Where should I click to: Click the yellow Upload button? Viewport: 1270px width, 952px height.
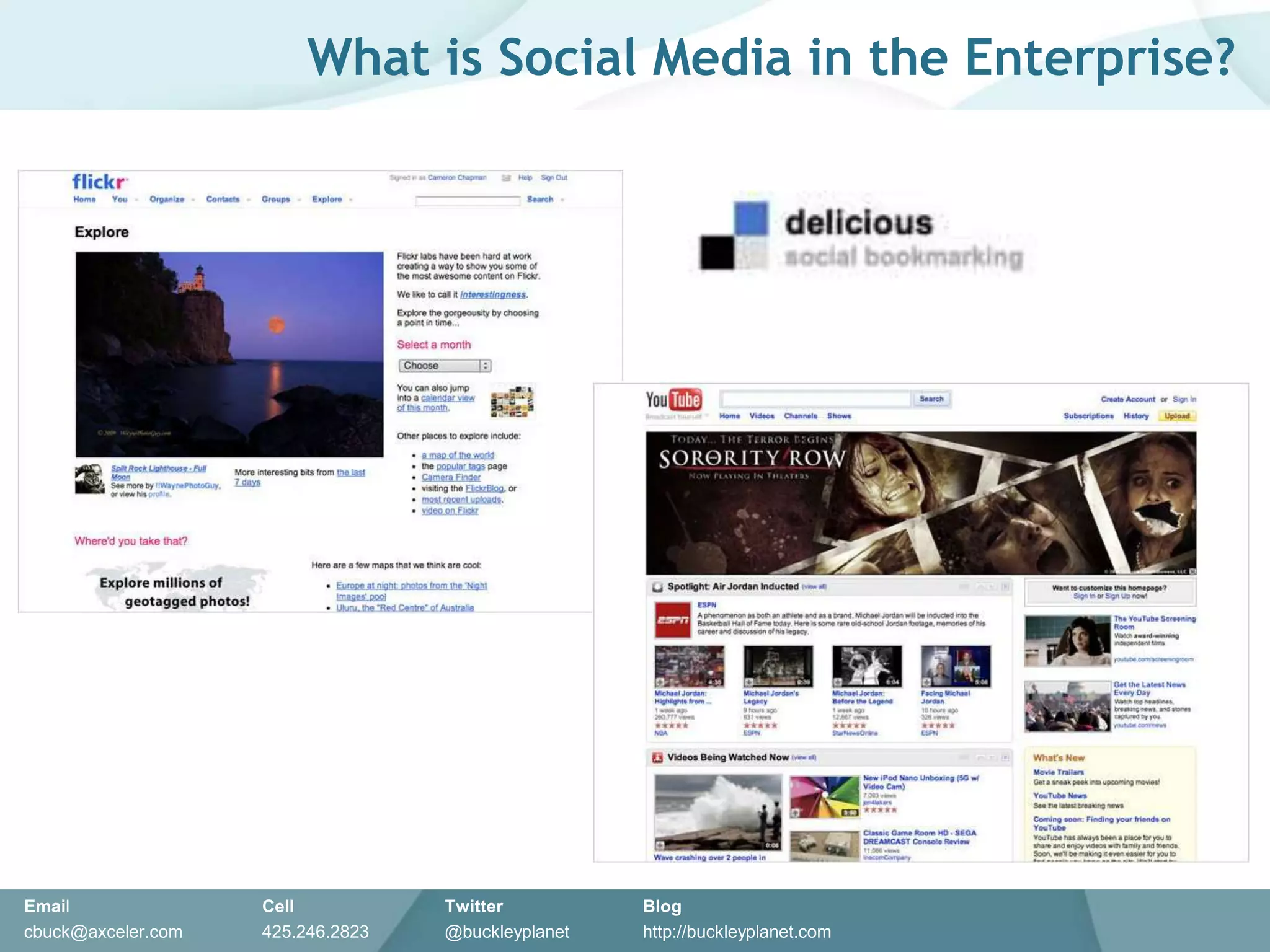click(x=1176, y=416)
